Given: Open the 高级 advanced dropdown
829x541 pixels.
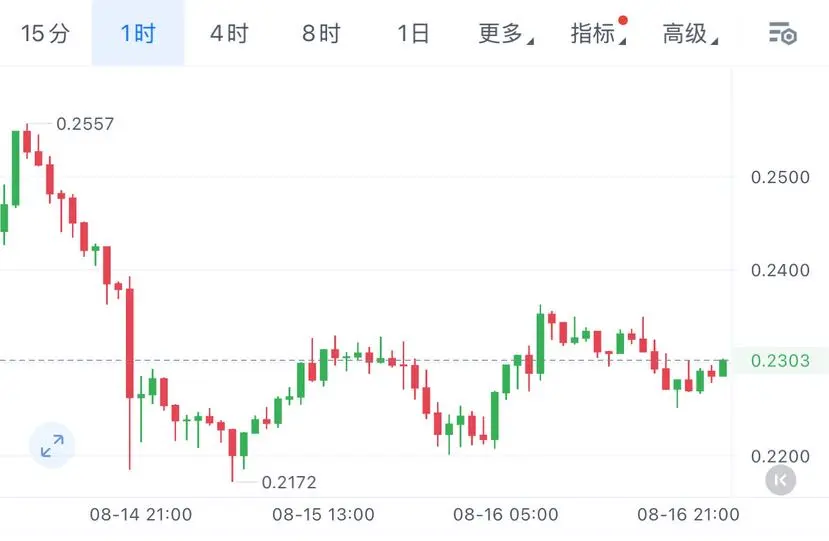Looking at the screenshot, I should click(689, 33).
